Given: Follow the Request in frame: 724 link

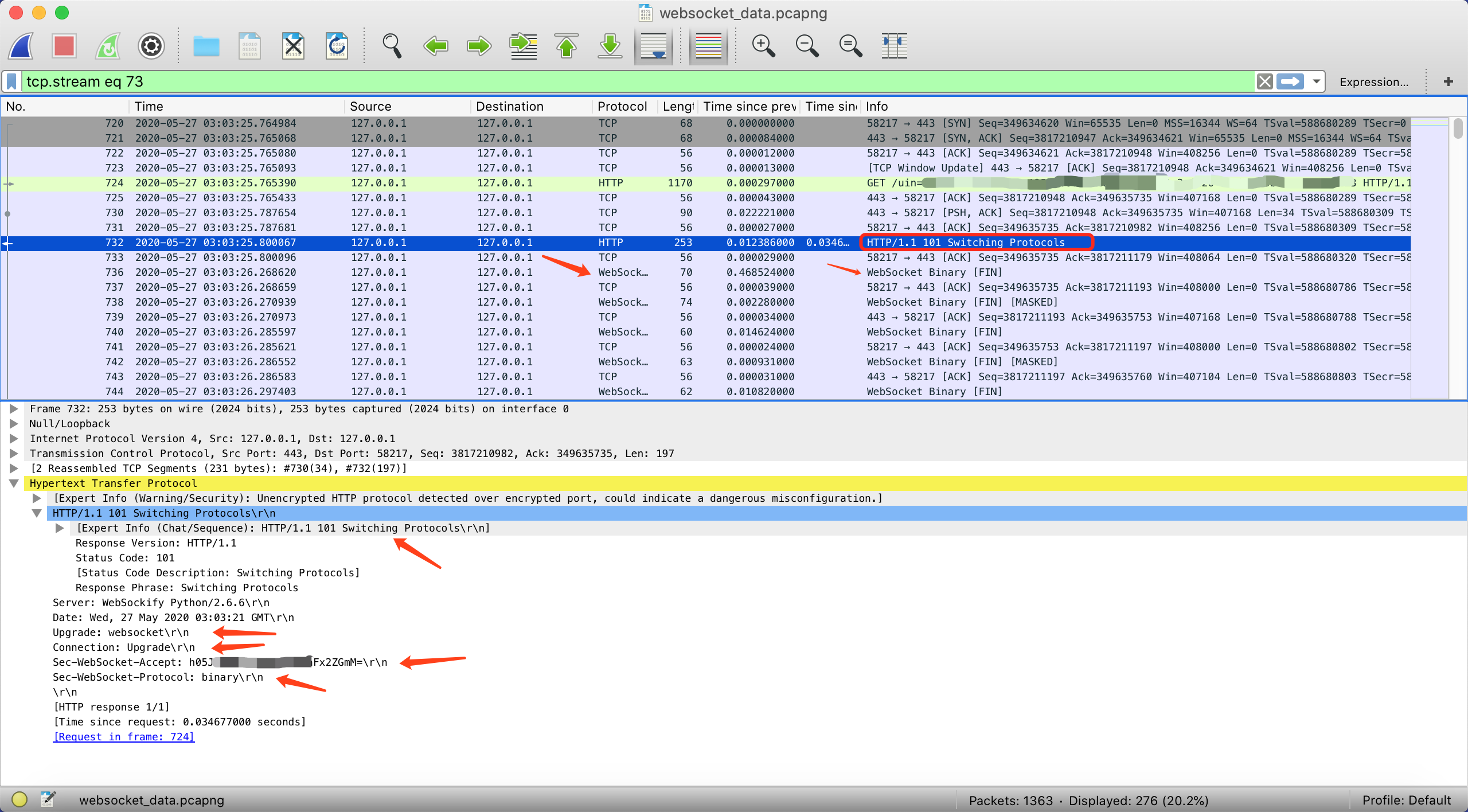Looking at the screenshot, I should (124, 737).
